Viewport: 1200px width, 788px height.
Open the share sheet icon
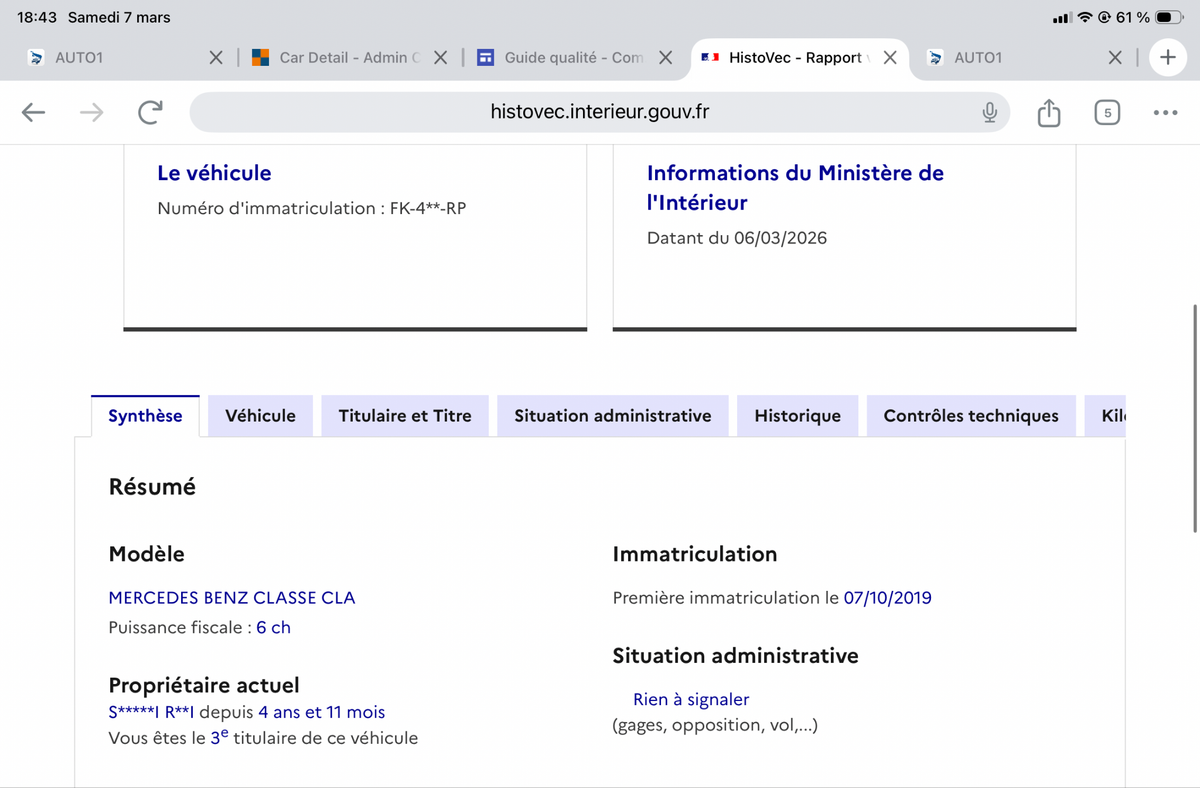point(1048,113)
